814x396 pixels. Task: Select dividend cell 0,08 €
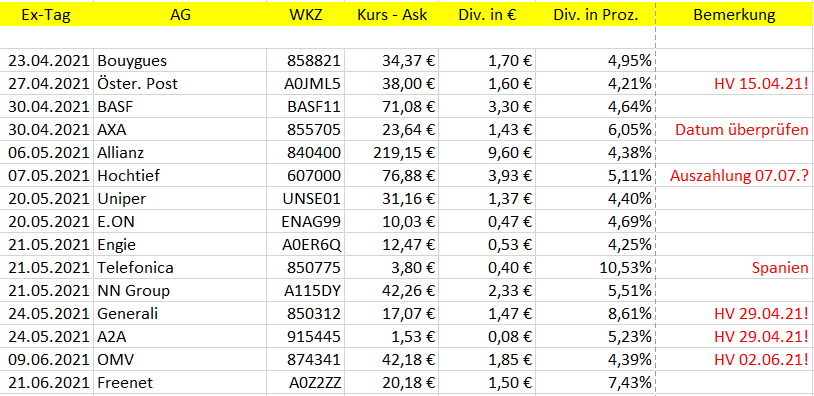(487, 336)
